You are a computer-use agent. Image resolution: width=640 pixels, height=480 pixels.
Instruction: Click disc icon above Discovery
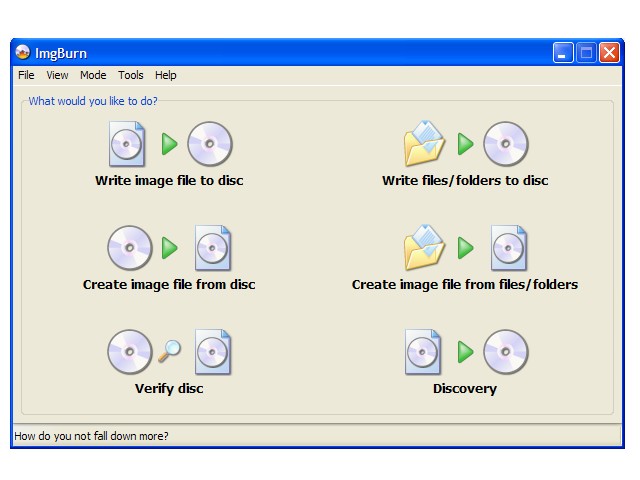coord(506,352)
